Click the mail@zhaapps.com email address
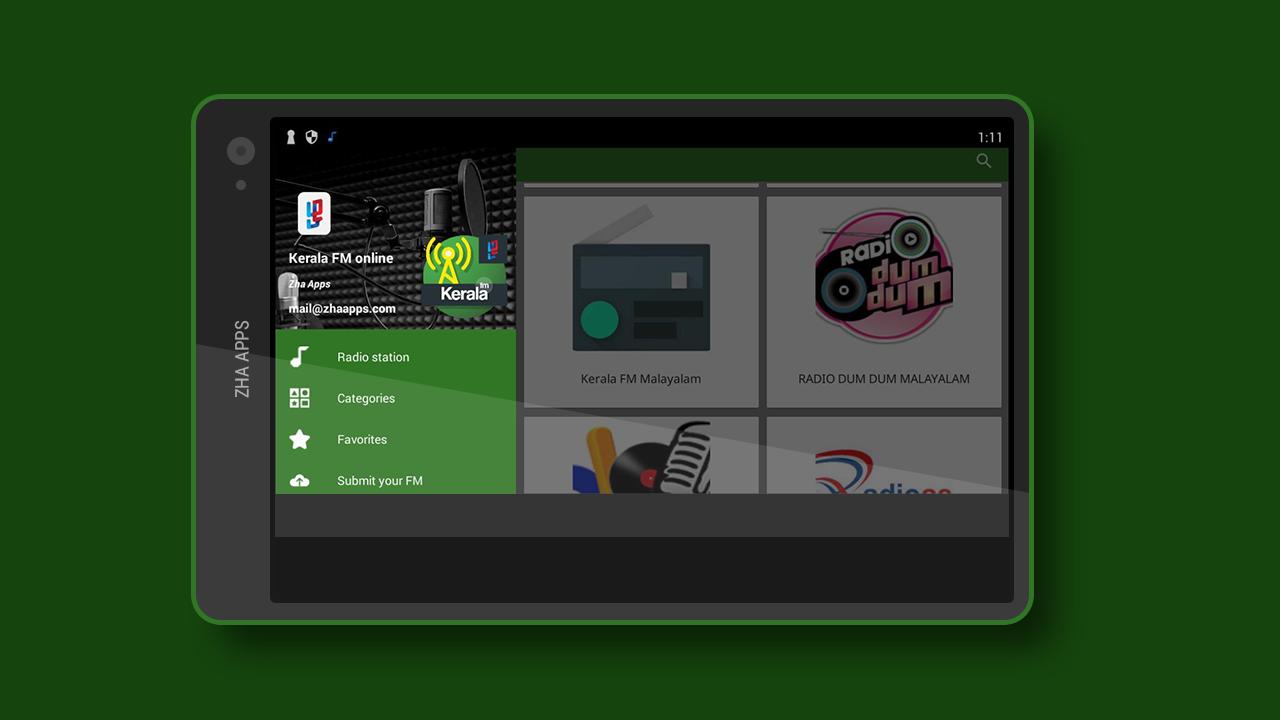This screenshot has height=720, width=1280. point(342,309)
